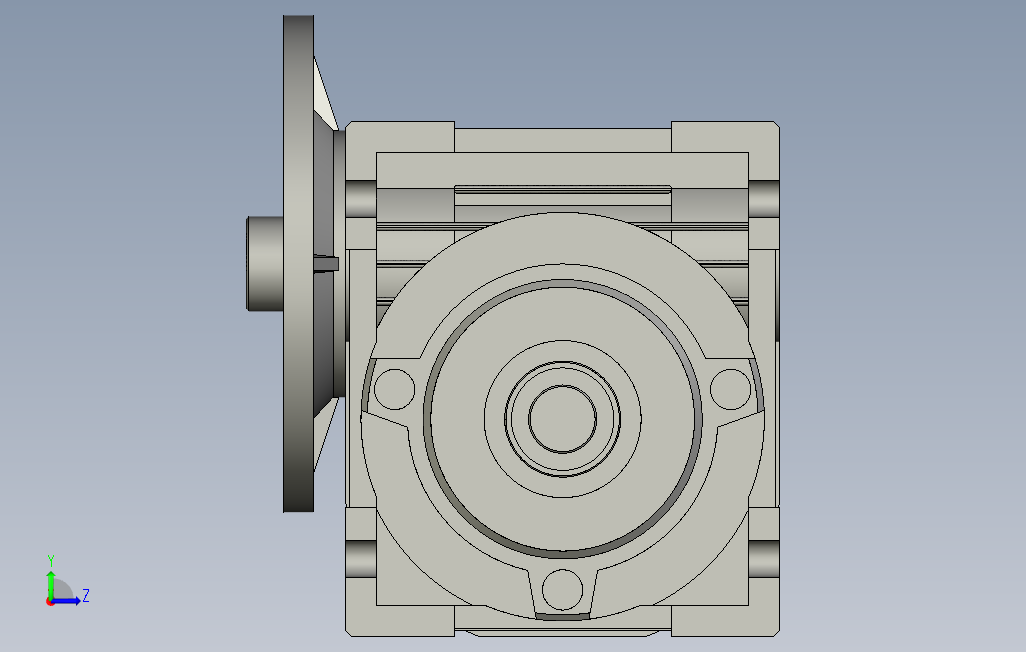
Task: Click the blue Z axis arrow
Action: click(67, 601)
